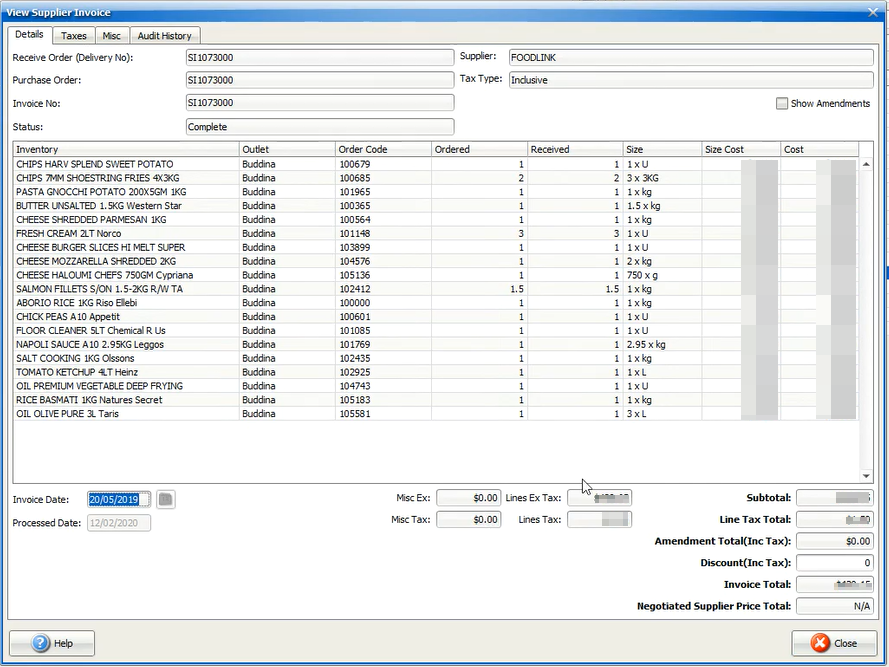Select SALMON FILLETS S/ON 1.5-2KG row
Image resolution: width=889 pixels, height=667 pixels.
[x=435, y=289]
